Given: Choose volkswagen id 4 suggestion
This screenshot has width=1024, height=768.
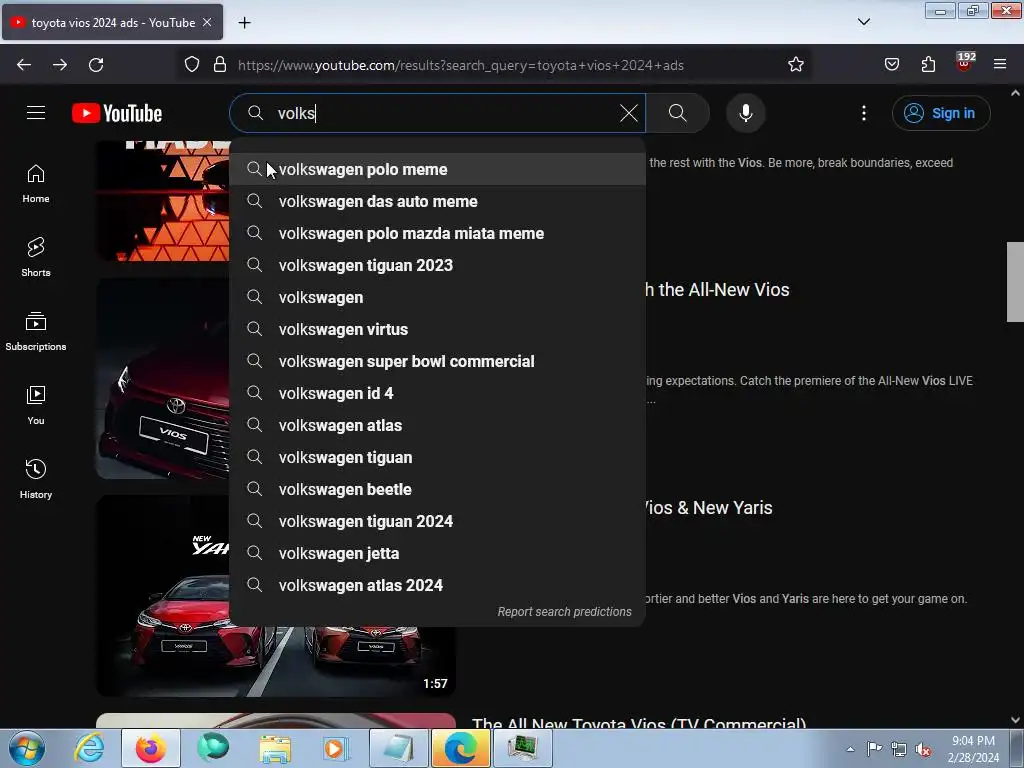Looking at the screenshot, I should [438, 393].
